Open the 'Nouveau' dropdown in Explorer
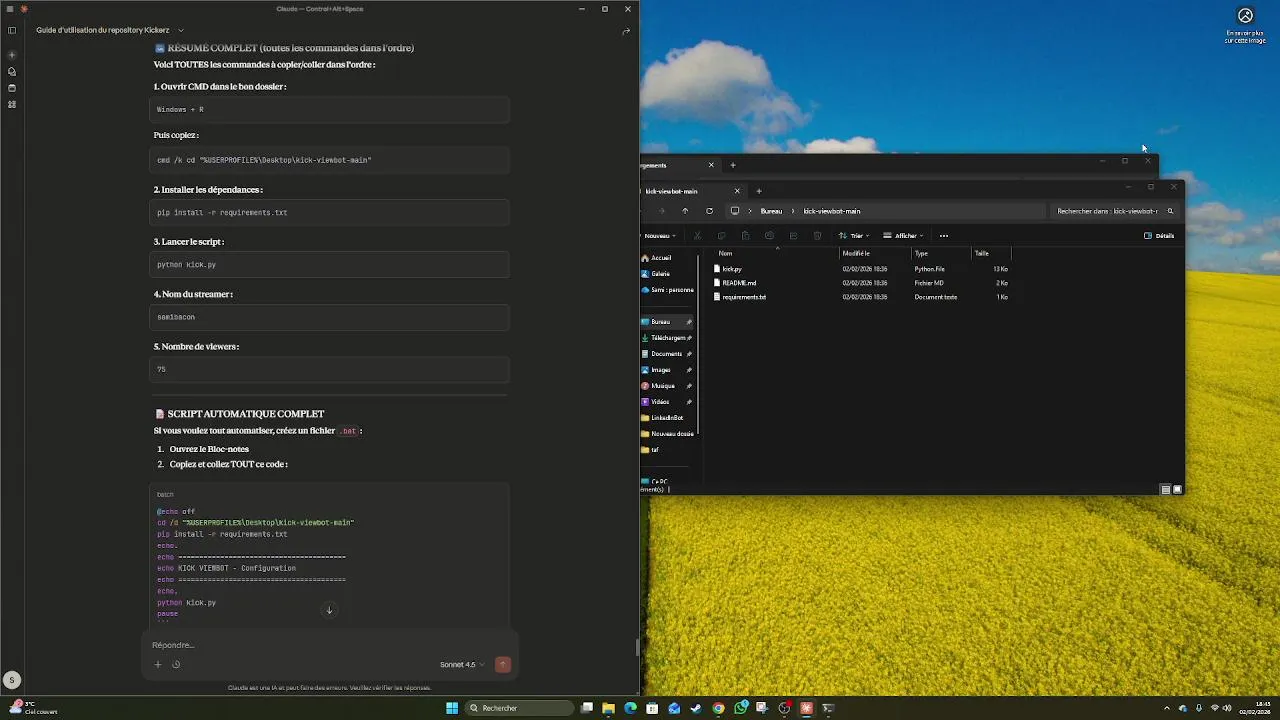This screenshot has height=720, width=1280. [658, 236]
